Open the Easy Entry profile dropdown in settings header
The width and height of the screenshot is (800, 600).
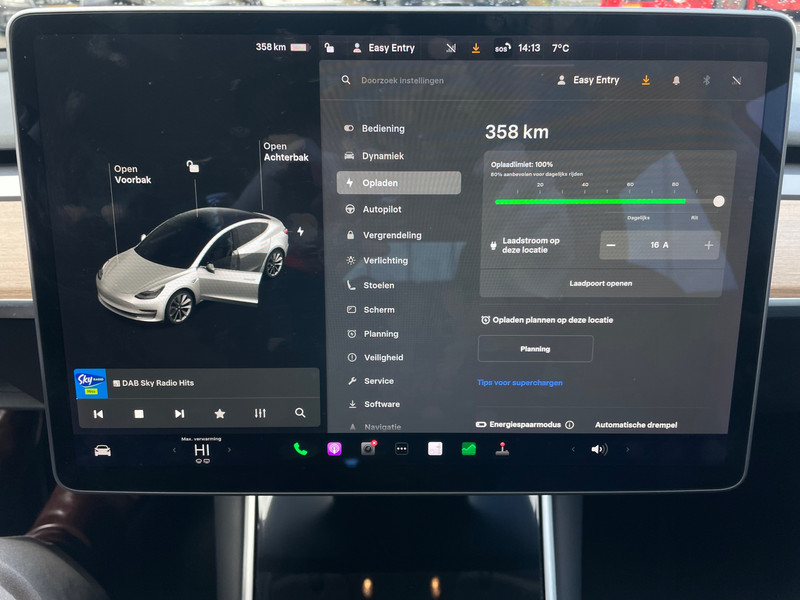click(588, 80)
